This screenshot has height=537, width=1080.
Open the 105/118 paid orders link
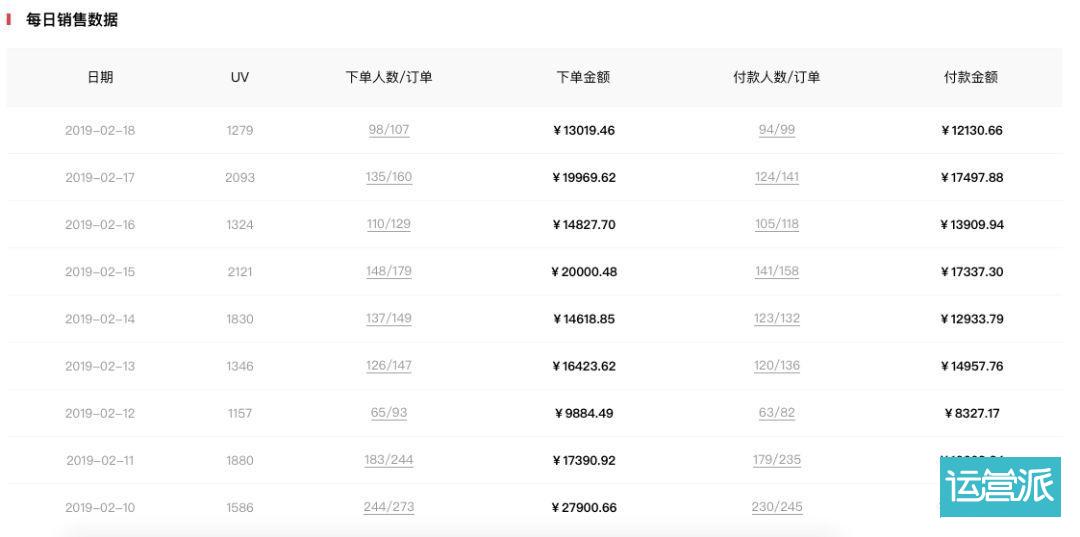coord(777,224)
